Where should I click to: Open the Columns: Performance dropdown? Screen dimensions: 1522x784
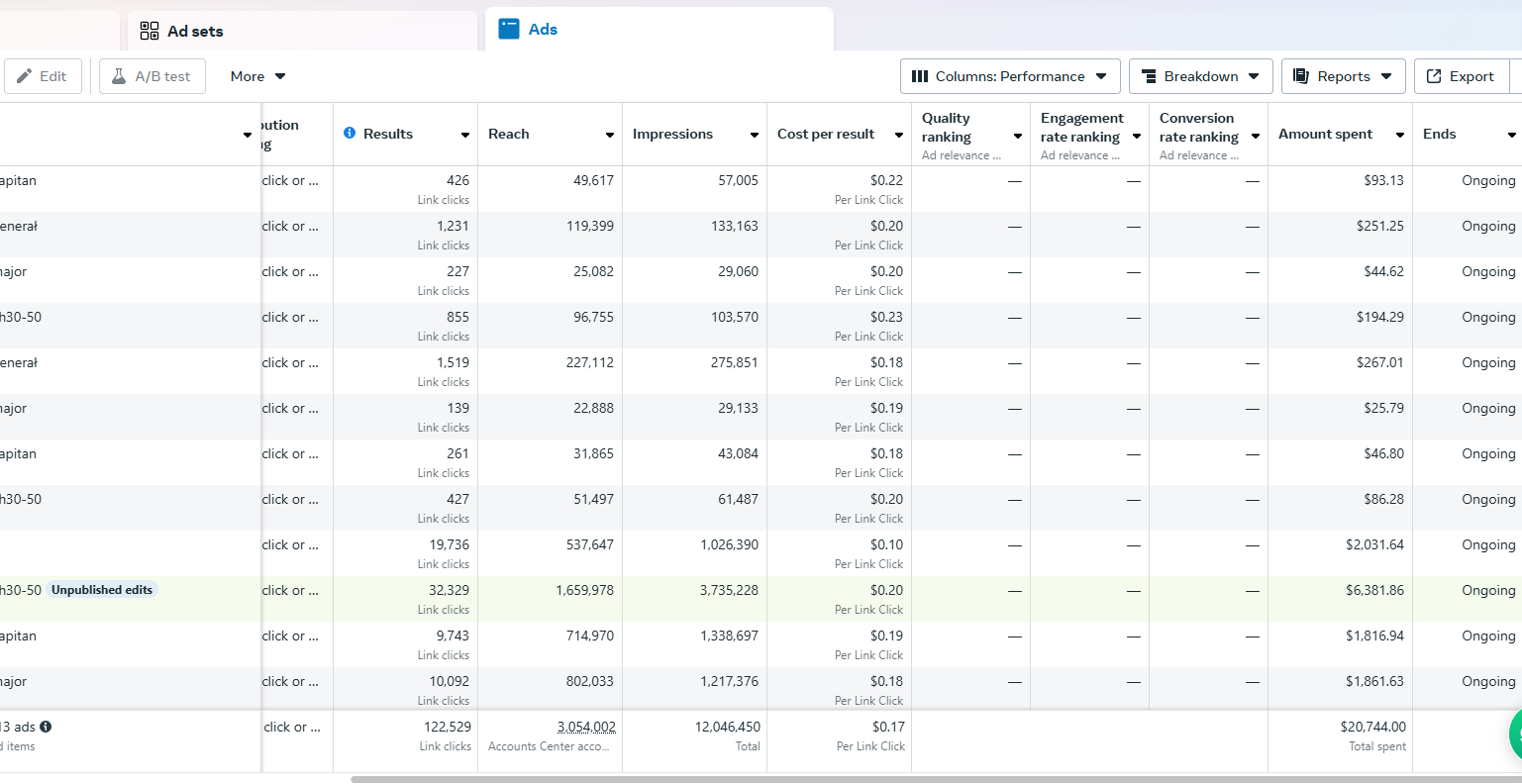point(1009,76)
